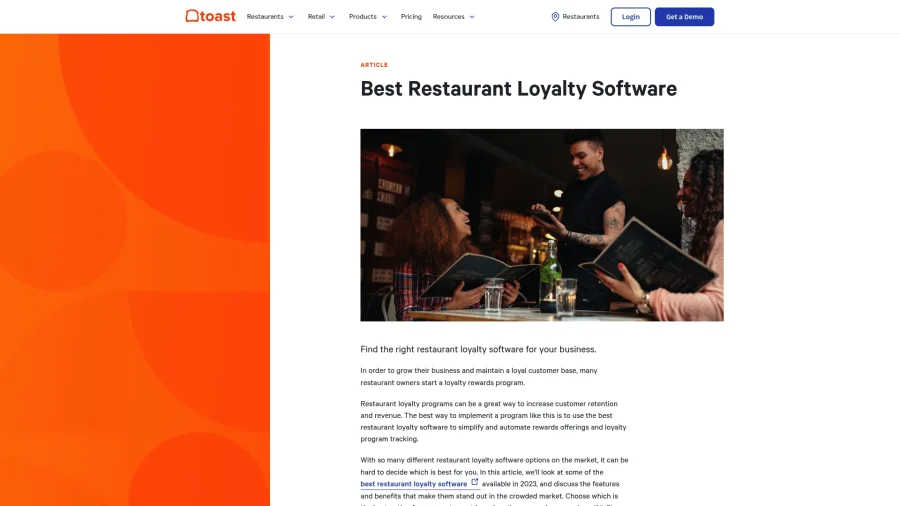Viewport: 900px width, 506px height.
Task: Click the location pin icon
Action: pyautogui.click(x=555, y=17)
